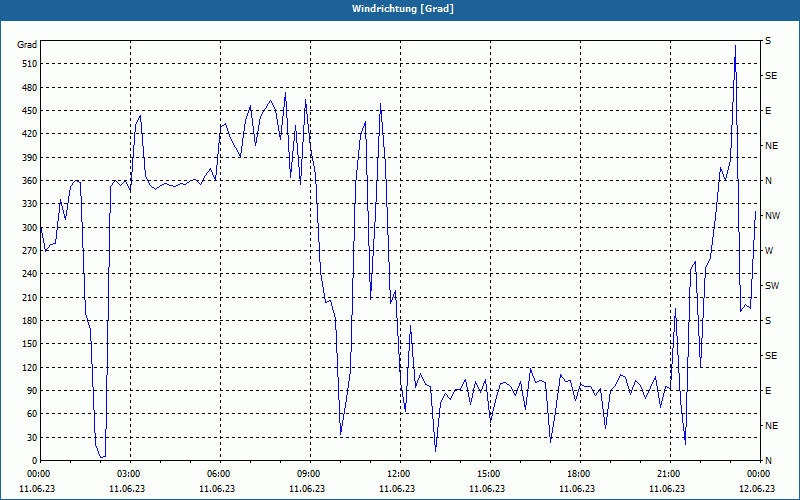
Task: Click the 03:00 time axis label
Action: pyautogui.click(x=131, y=473)
